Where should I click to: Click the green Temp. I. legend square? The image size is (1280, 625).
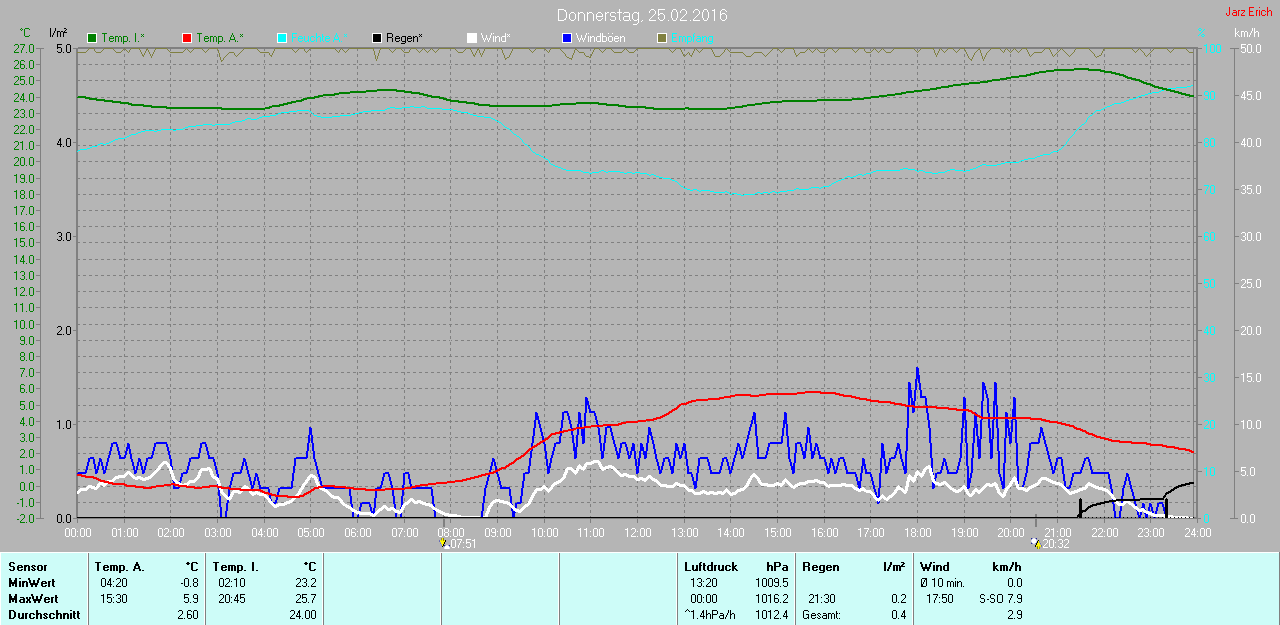(x=92, y=38)
